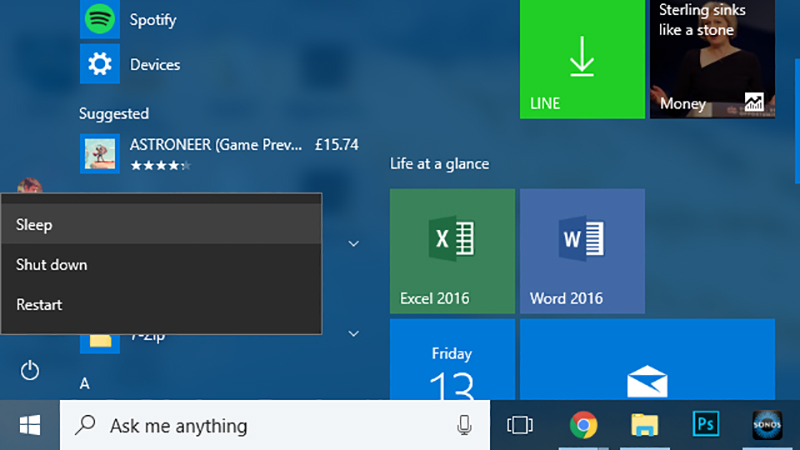Viewport: 800px width, 450px height.
Task: Click the Suggested section heading
Action: (114, 114)
